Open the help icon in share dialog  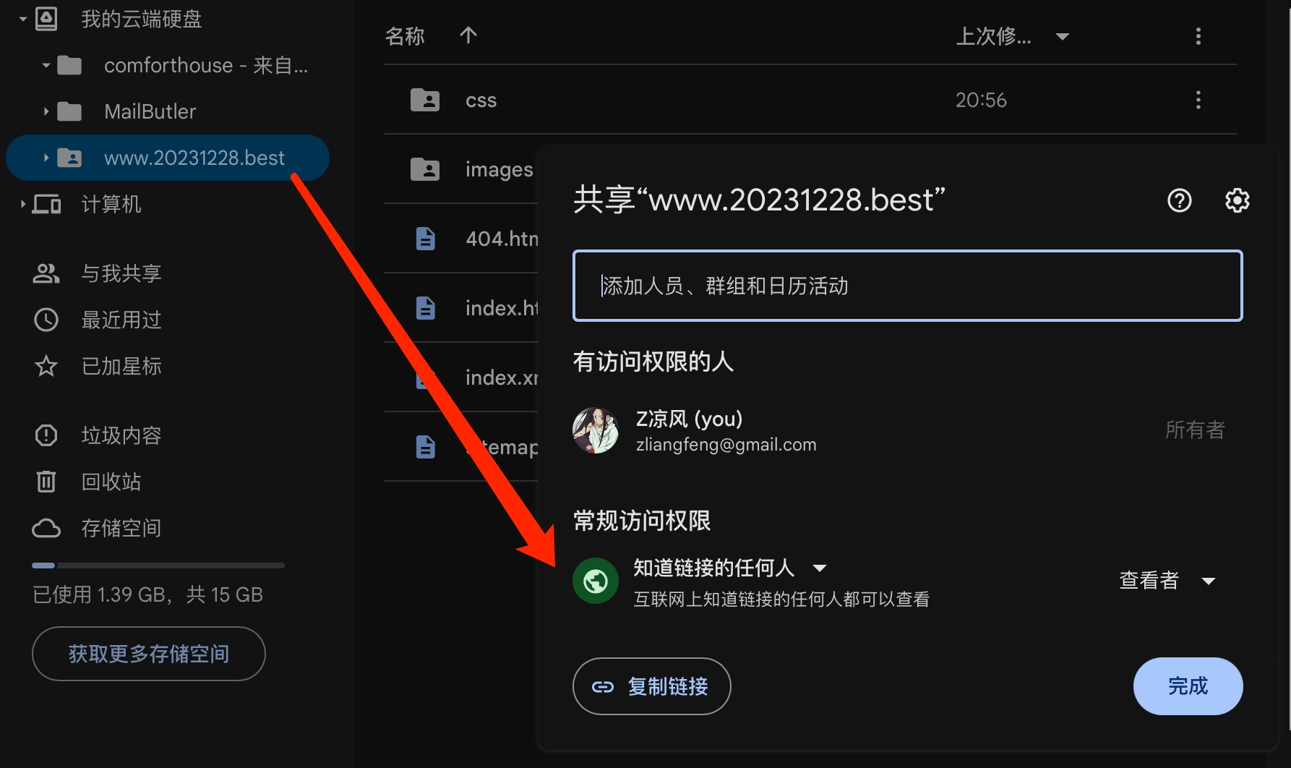[1180, 200]
